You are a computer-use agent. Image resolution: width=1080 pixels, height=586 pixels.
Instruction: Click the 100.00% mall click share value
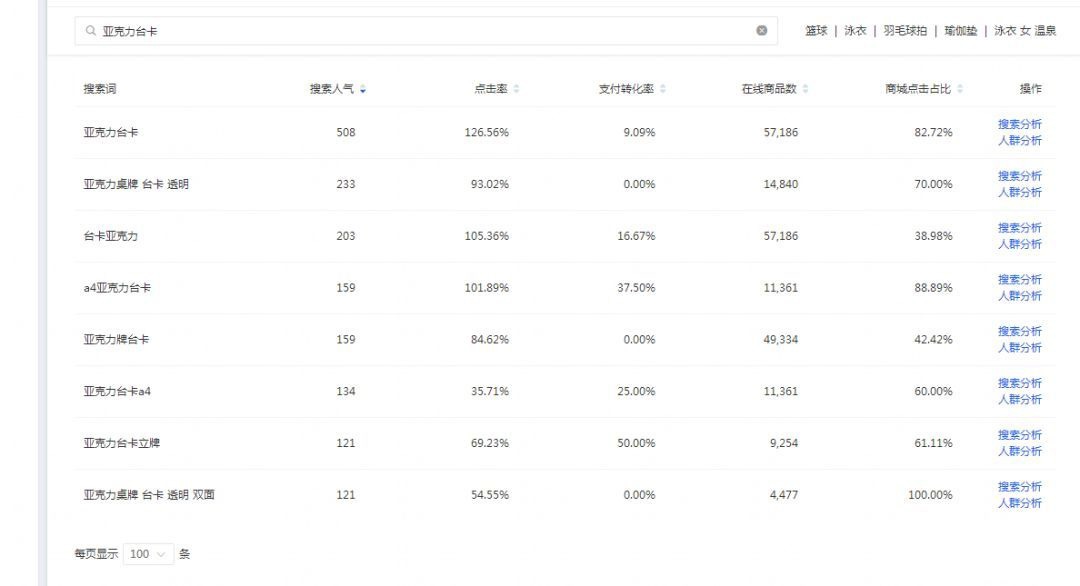tap(930, 494)
